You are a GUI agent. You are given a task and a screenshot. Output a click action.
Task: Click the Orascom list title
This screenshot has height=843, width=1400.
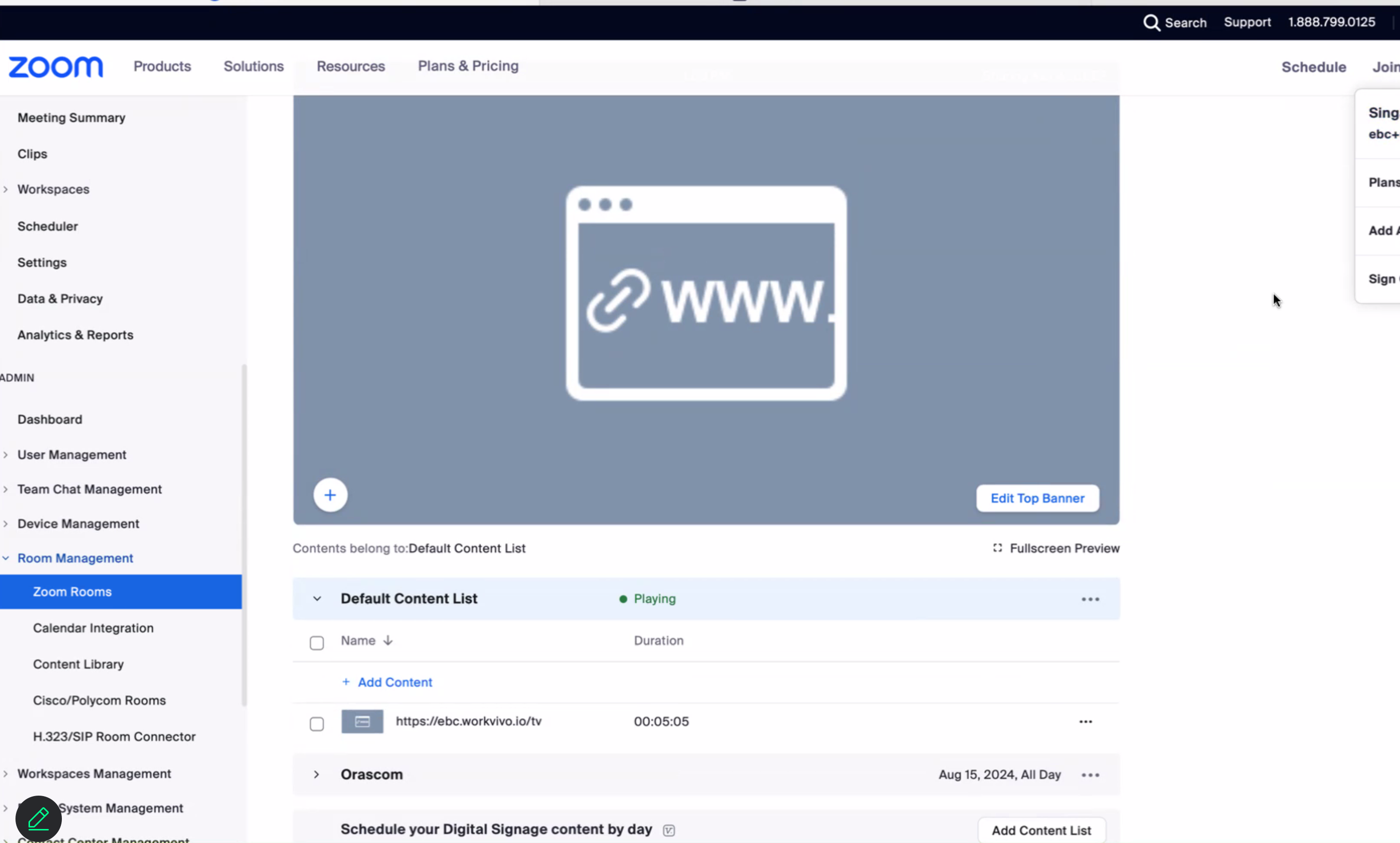tap(371, 775)
